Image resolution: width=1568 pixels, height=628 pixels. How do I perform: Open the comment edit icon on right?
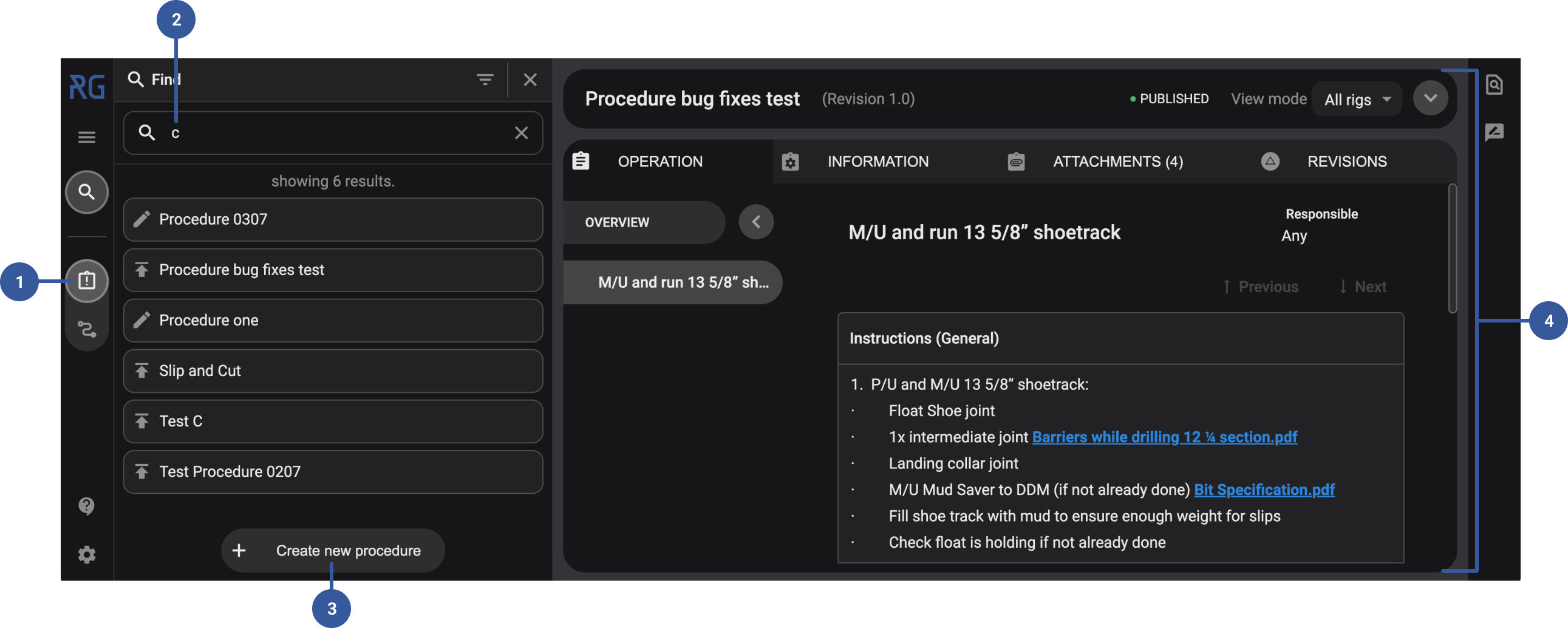point(1494,132)
